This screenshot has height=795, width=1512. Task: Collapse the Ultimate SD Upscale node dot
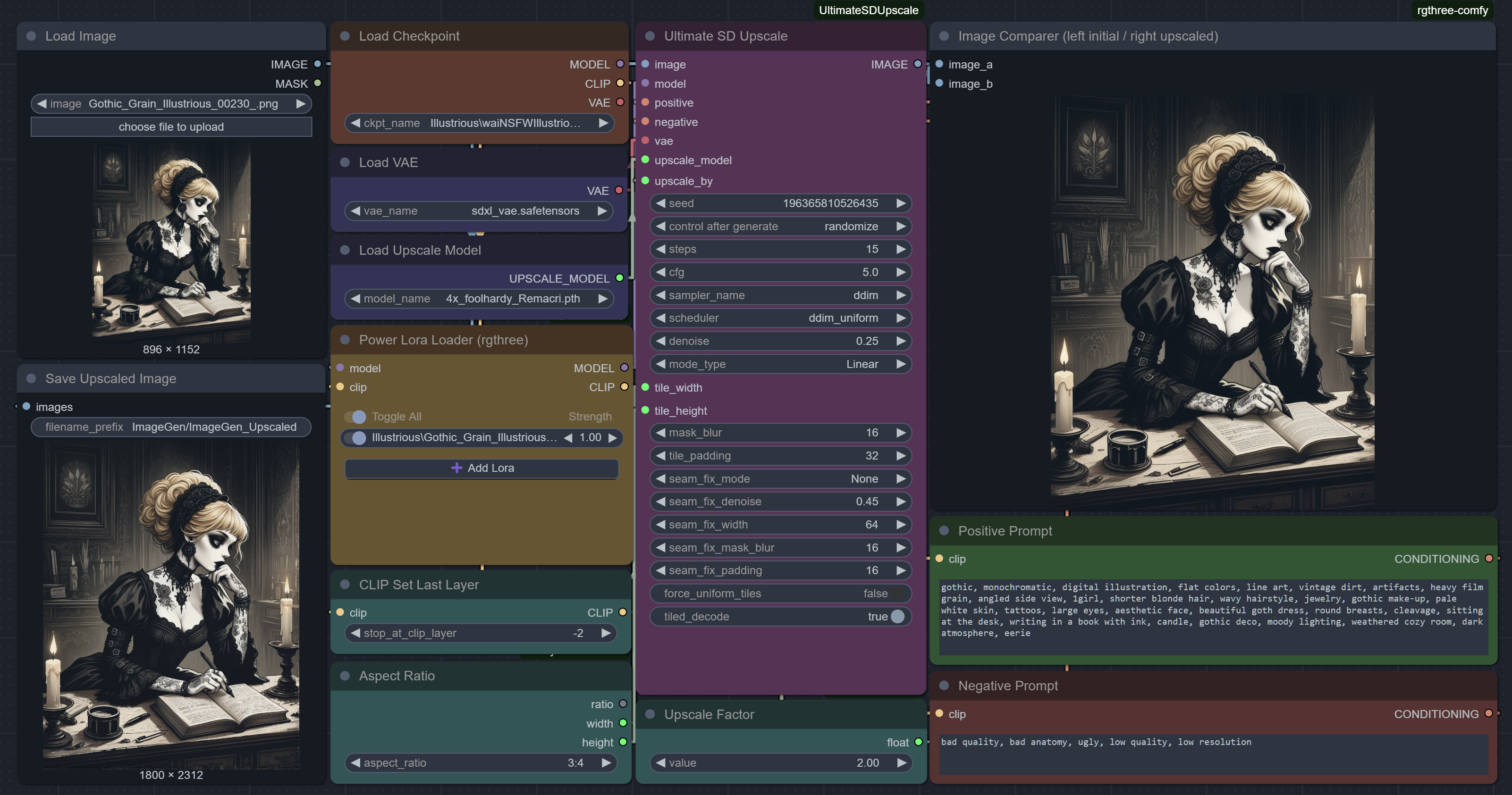coord(650,36)
